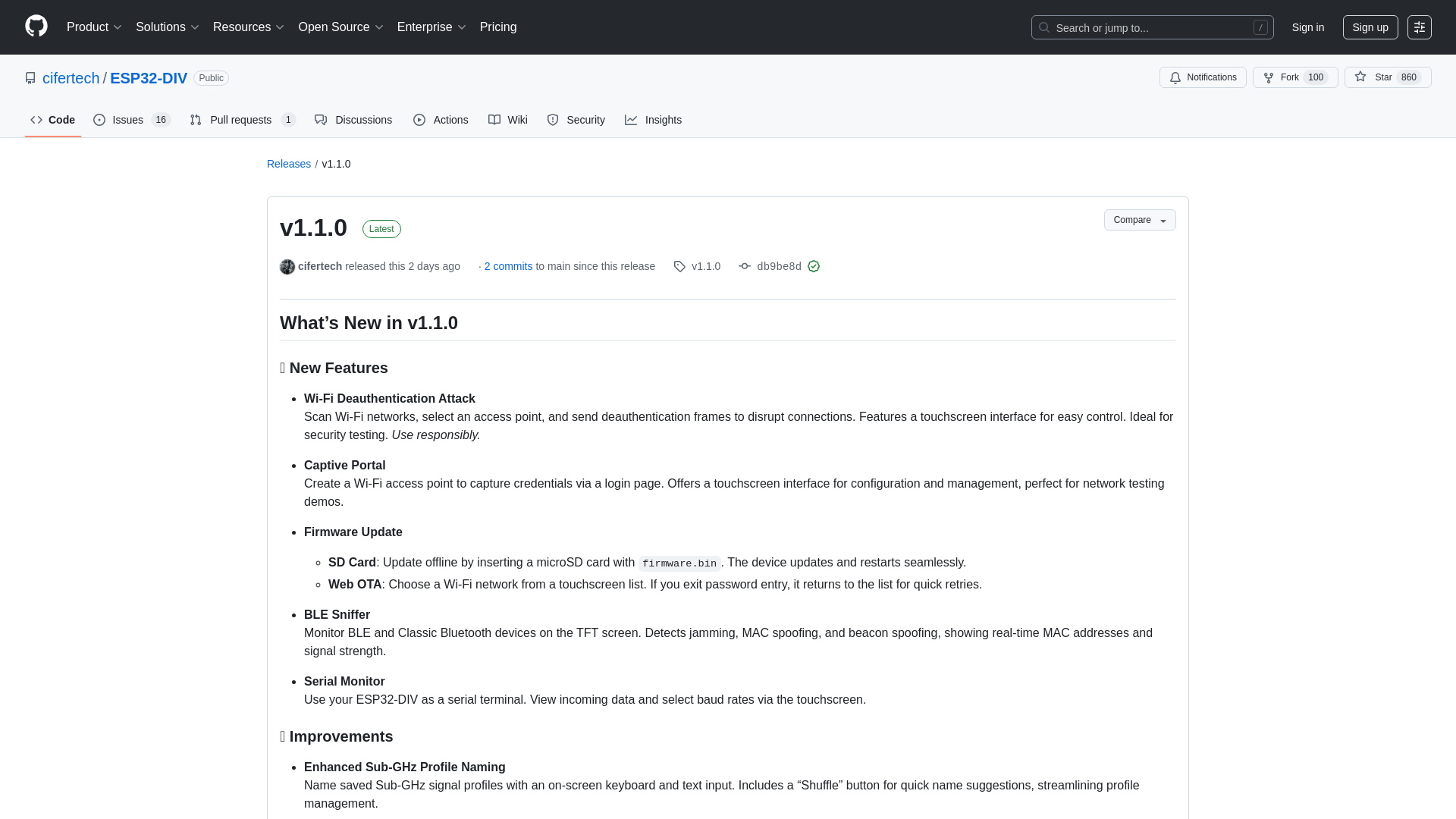Image resolution: width=1456 pixels, height=819 pixels.
Task: Click the repository icon beside cifertech
Action: pyautogui.click(x=30, y=78)
